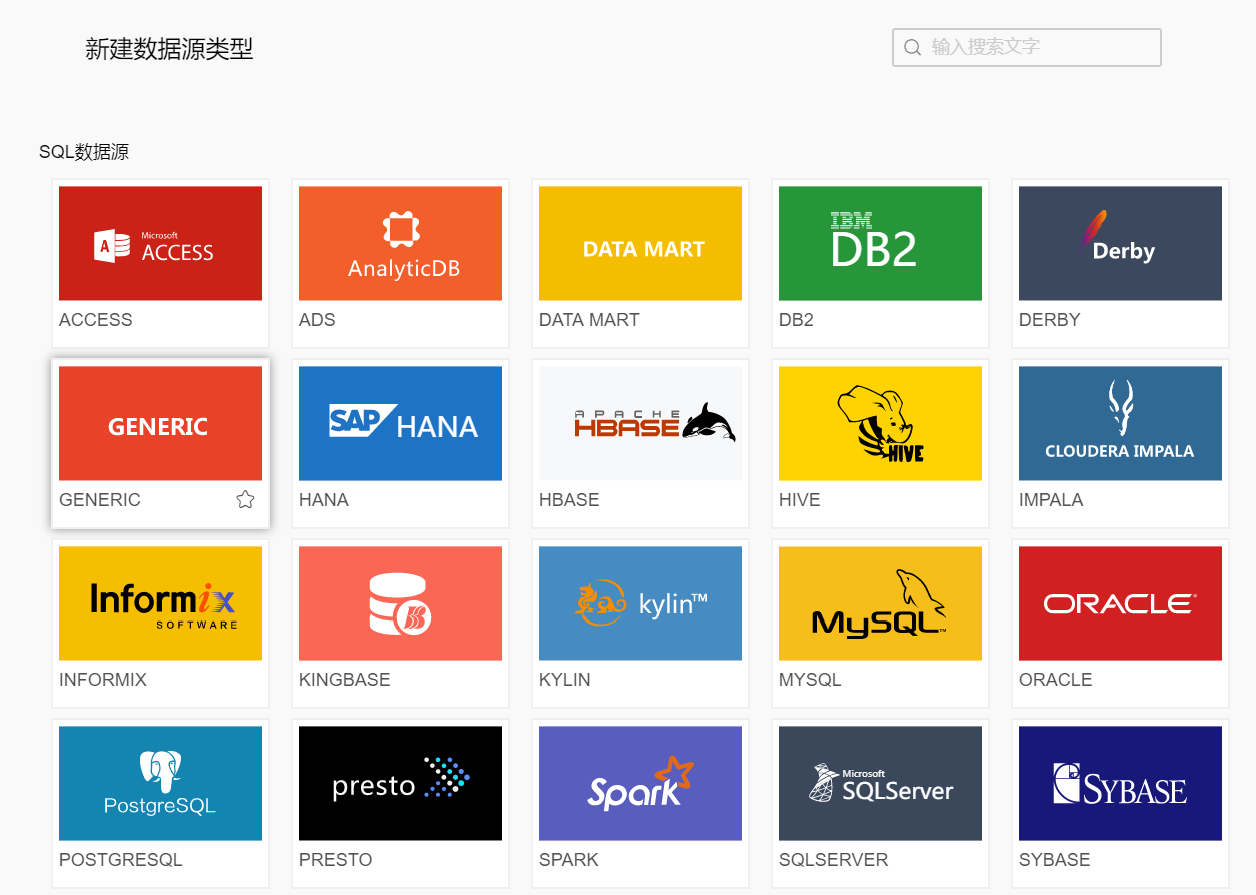
Task: Choose the PostgreSQL elephant logo image
Action: (160, 783)
